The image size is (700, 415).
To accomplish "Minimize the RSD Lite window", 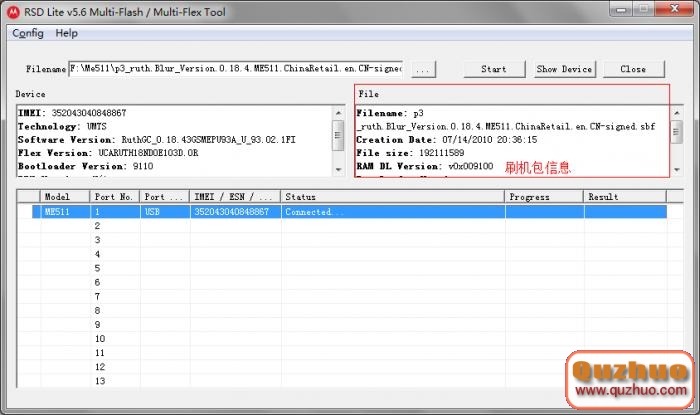I will (x=622, y=9).
